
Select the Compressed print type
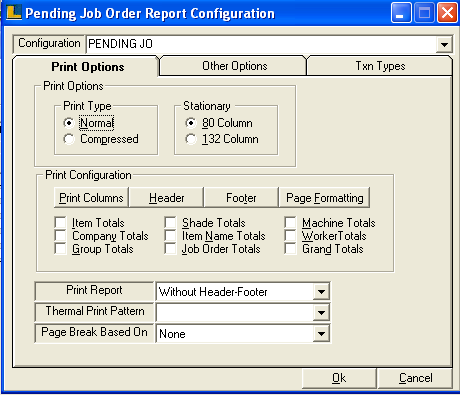pyautogui.click(x=69, y=139)
